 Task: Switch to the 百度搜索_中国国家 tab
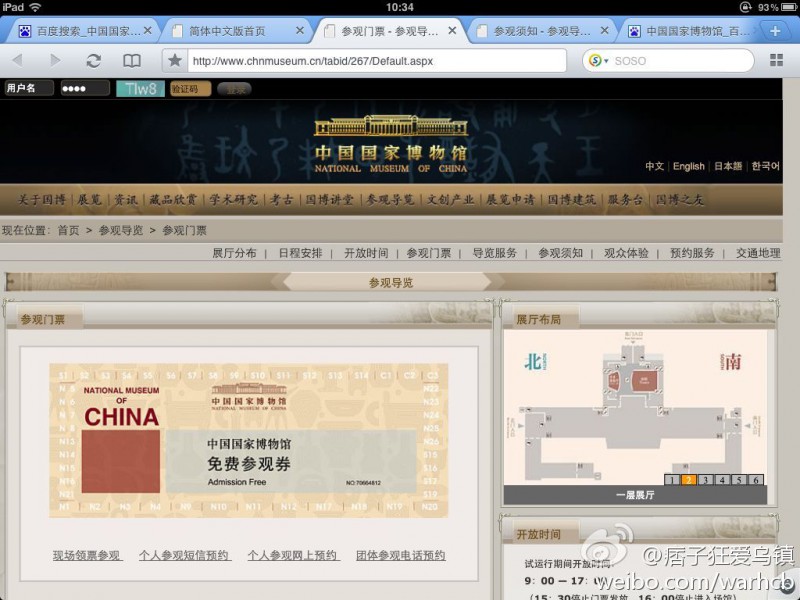[x=82, y=31]
